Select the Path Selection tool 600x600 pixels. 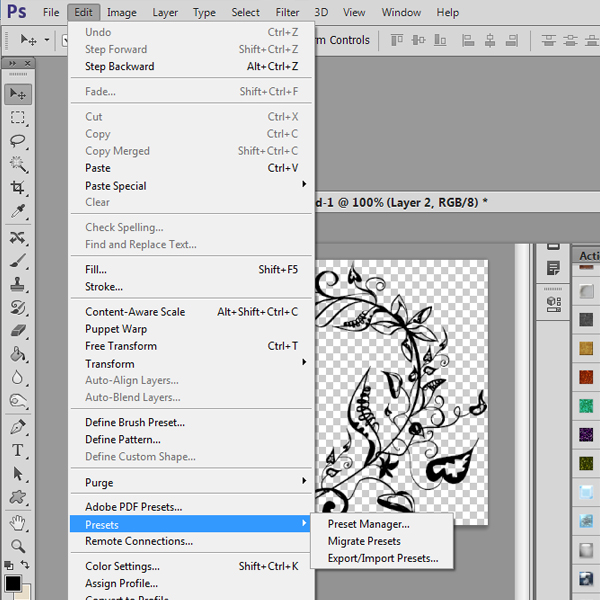pos(18,474)
